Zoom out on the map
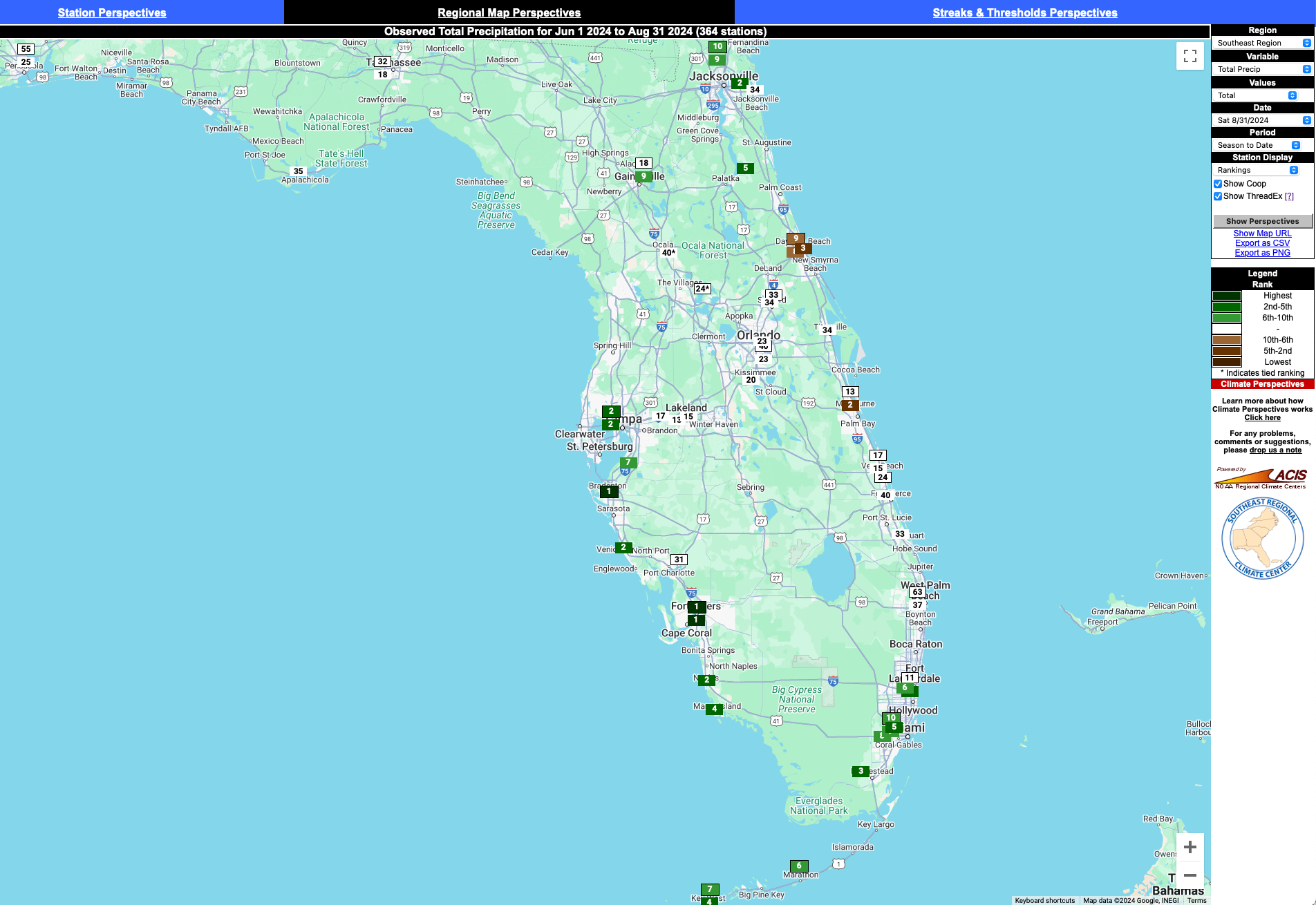The width and height of the screenshot is (1316, 905). tap(1190, 875)
